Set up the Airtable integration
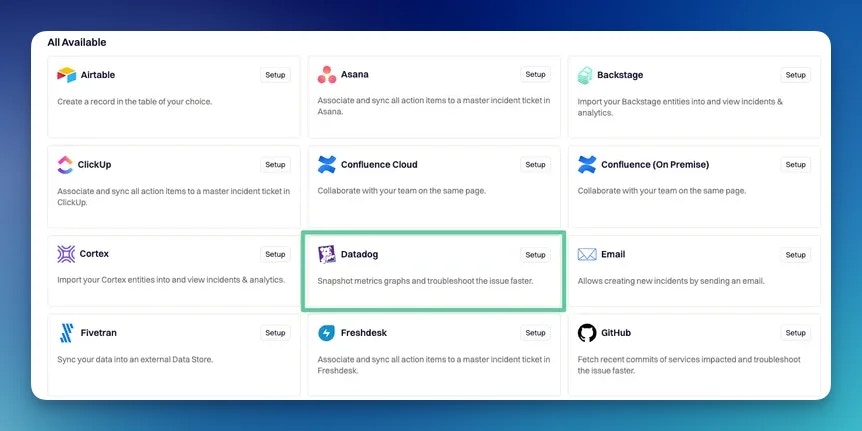The height and width of the screenshot is (431, 862). [275, 75]
